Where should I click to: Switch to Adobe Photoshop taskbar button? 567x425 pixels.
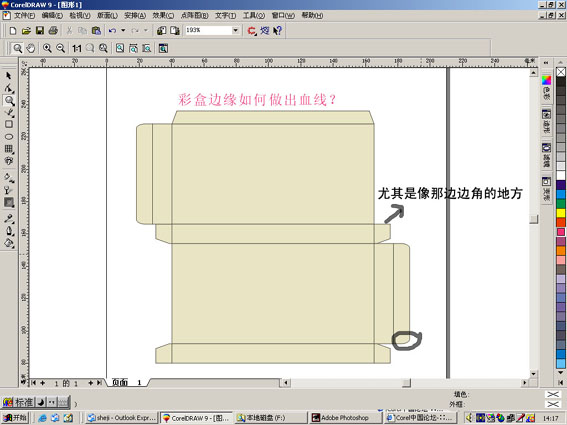(346, 418)
